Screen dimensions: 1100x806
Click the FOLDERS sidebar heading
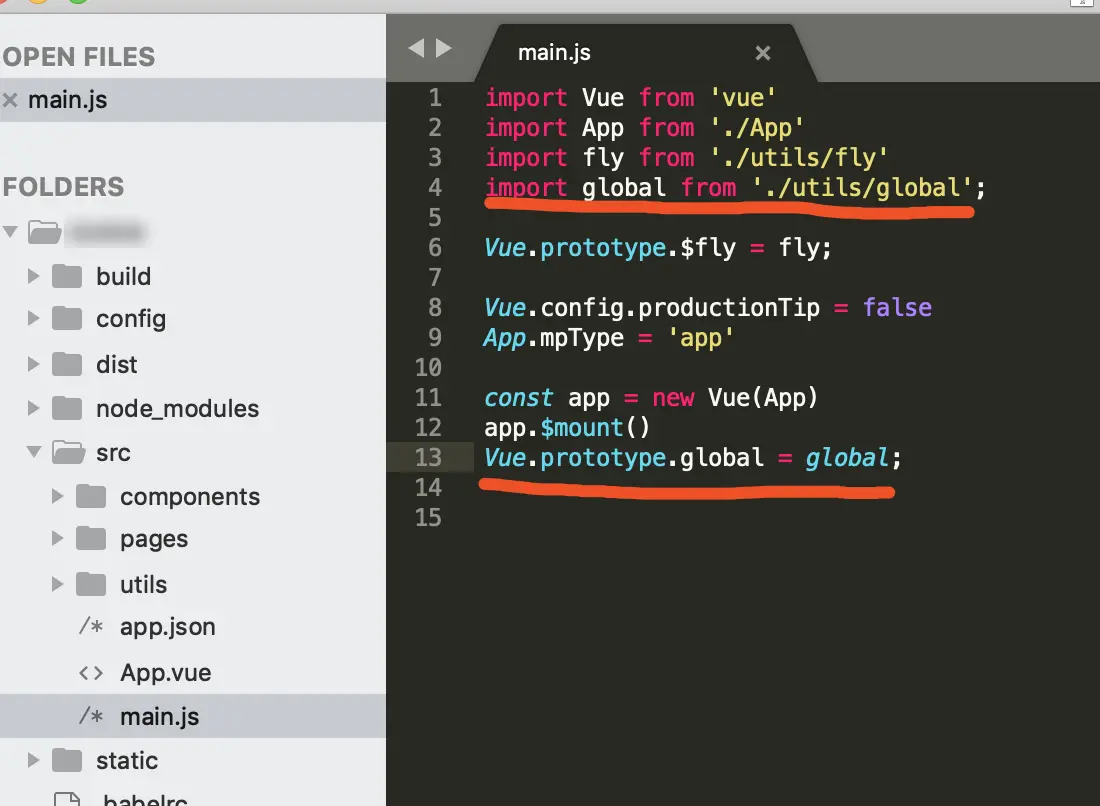pyautogui.click(x=63, y=187)
